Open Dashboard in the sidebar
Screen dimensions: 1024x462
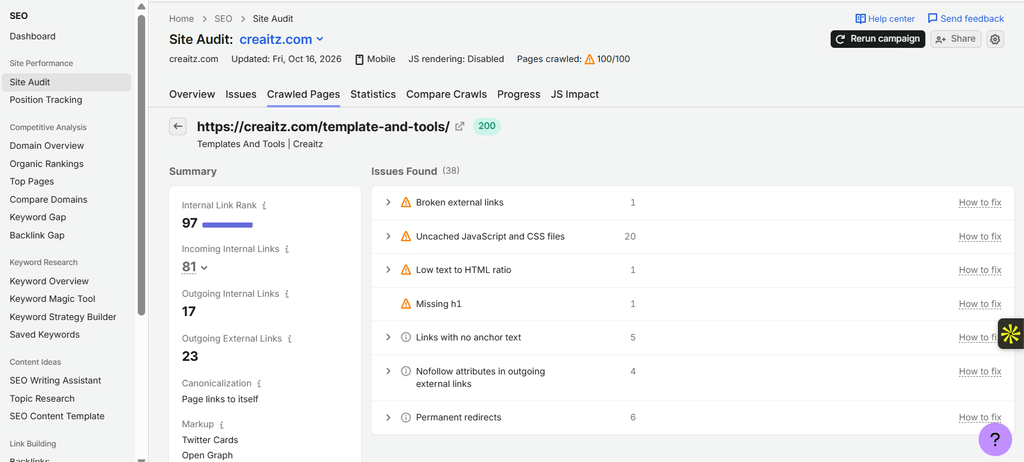pos(33,37)
